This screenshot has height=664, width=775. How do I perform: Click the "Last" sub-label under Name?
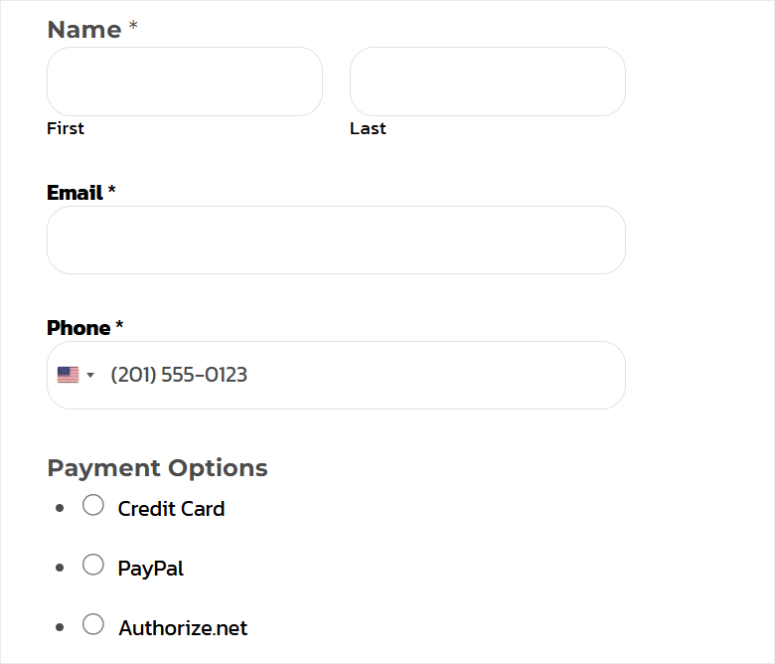tap(368, 129)
